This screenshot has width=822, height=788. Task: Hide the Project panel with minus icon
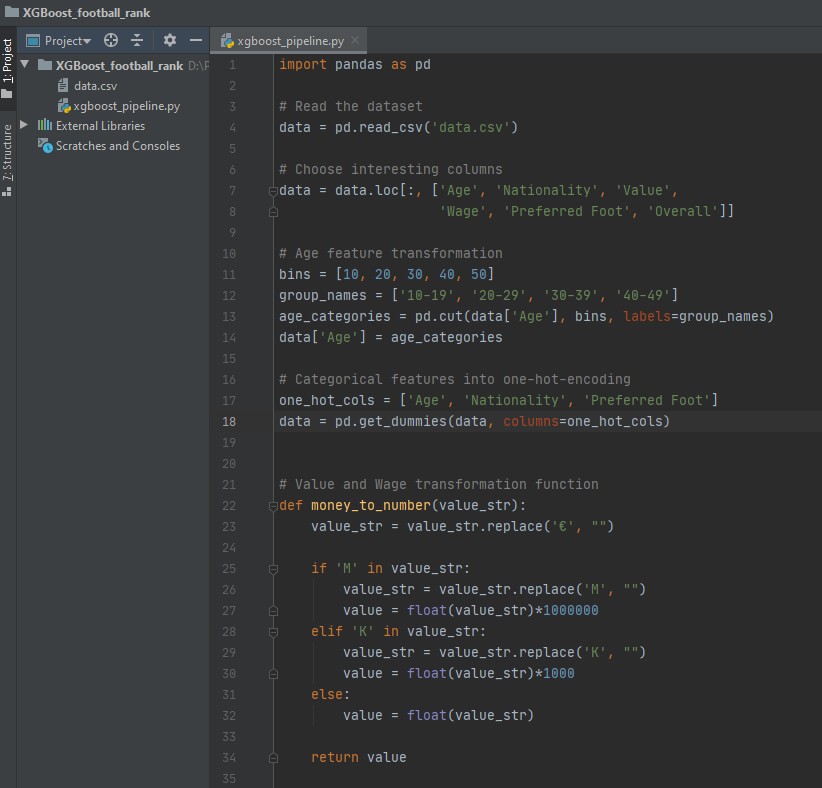[196, 40]
